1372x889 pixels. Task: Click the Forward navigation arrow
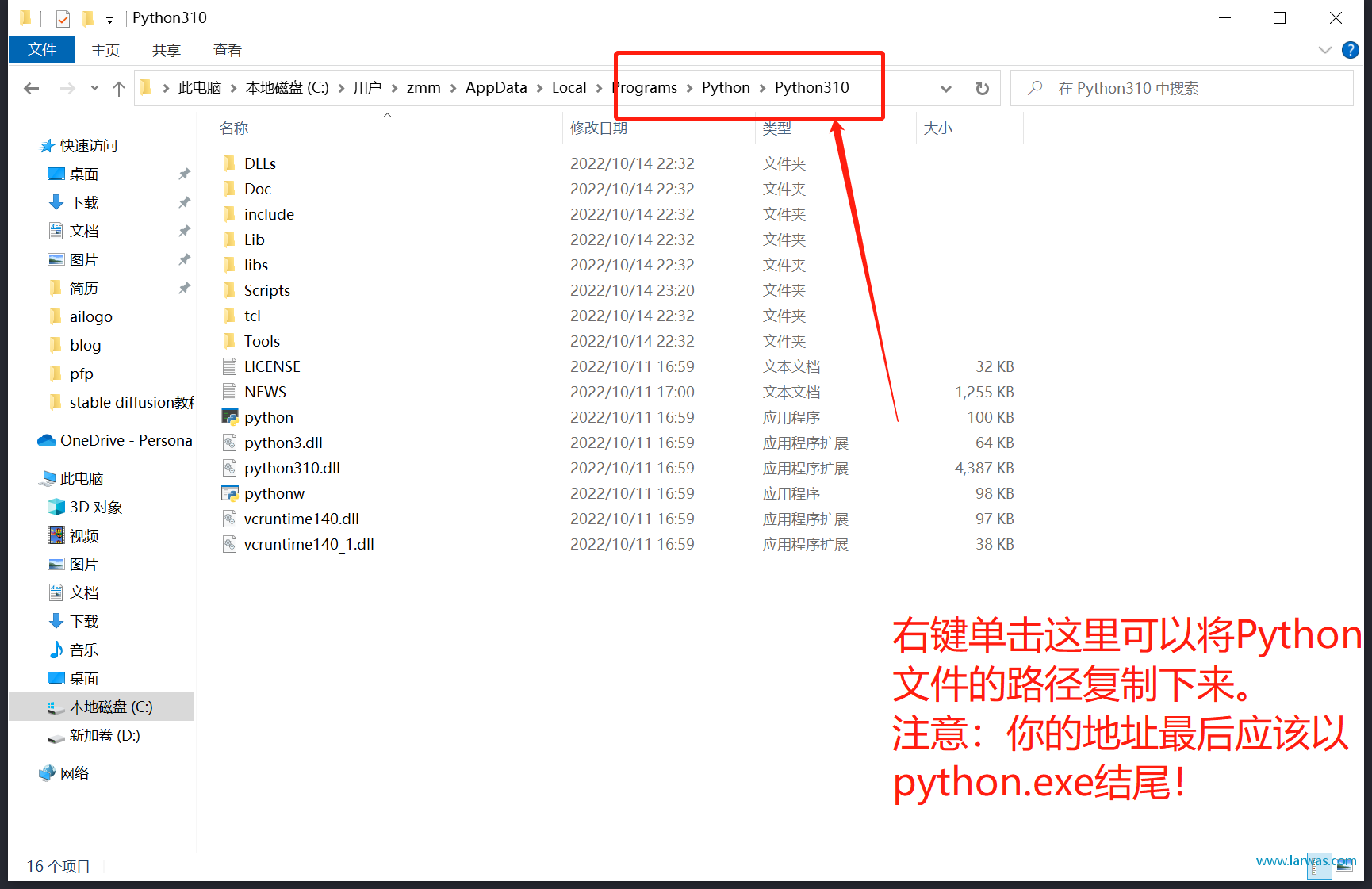[67, 88]
